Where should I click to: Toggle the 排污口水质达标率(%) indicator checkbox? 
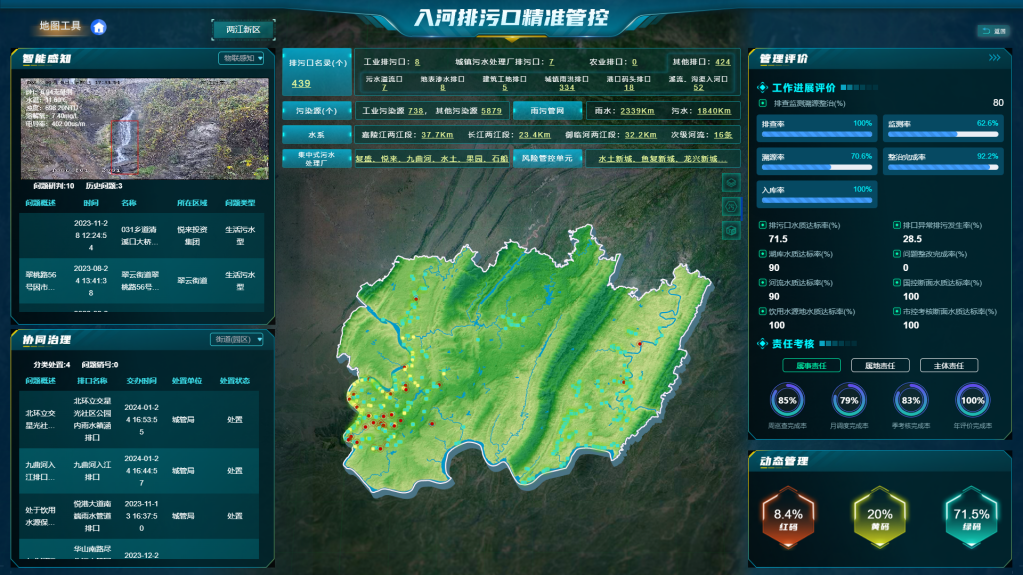[763, 226]
